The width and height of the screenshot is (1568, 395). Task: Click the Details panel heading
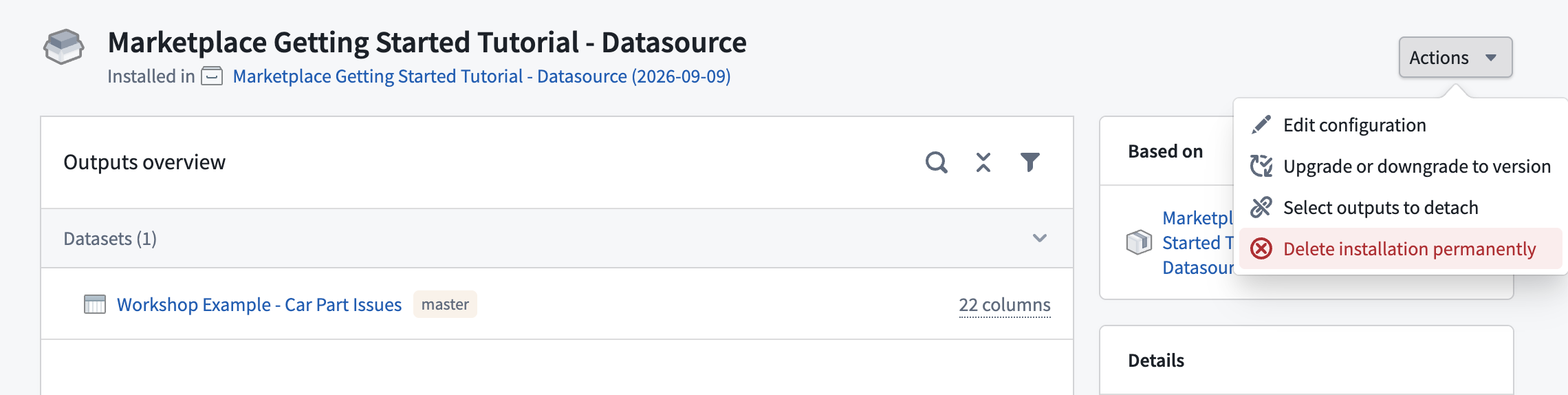point(1156,361)
